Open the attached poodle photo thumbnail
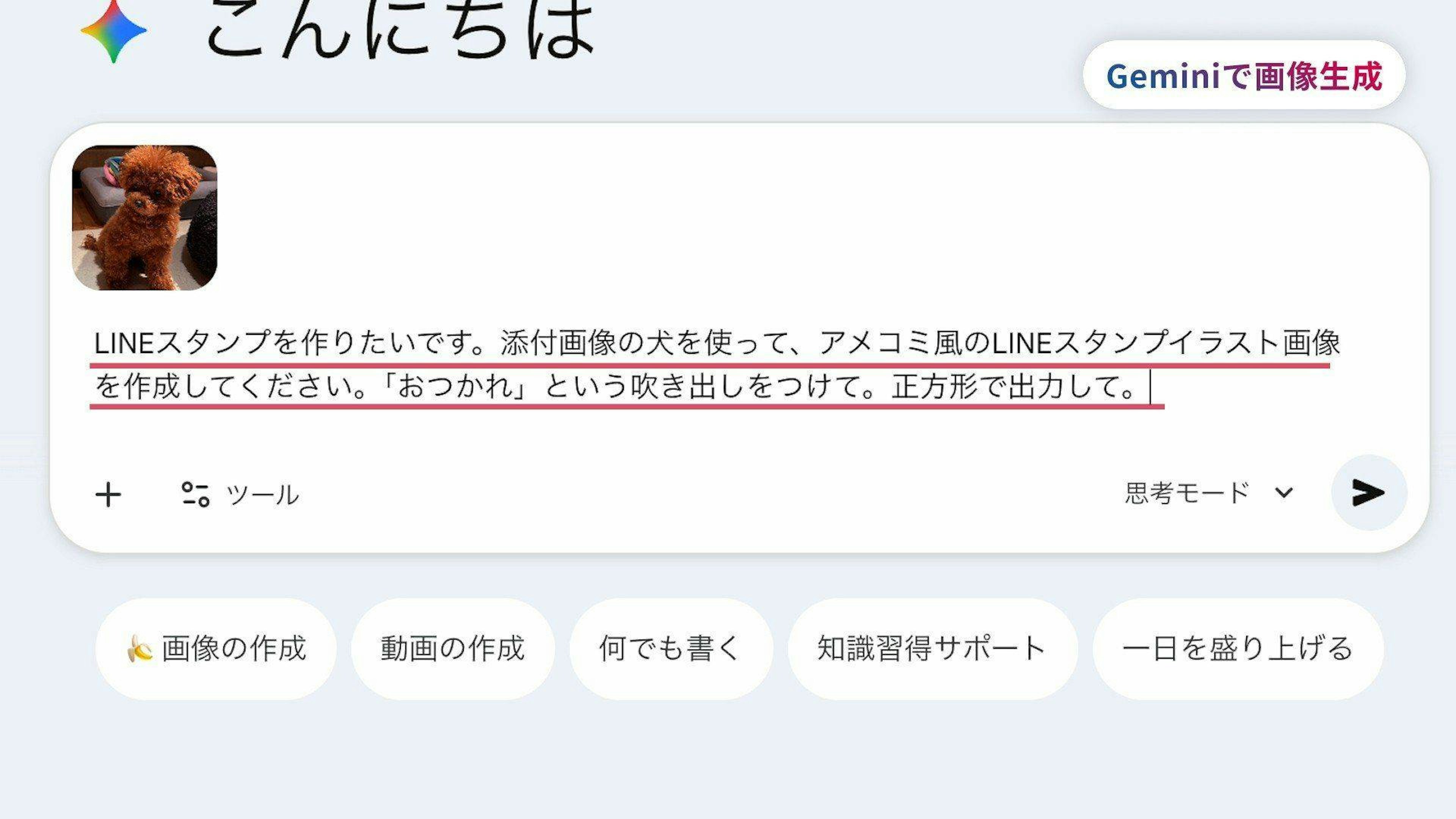 pyautogui.click(x=145, y=218)
